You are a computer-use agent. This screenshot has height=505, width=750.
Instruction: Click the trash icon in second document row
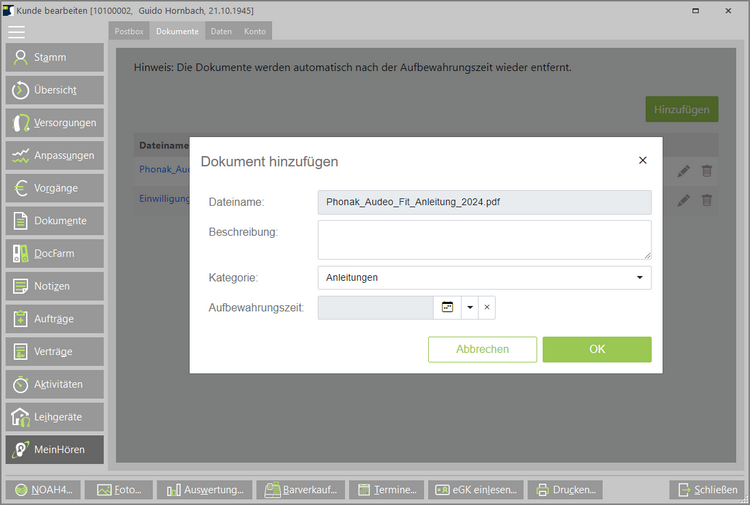[x=706, y=200]
